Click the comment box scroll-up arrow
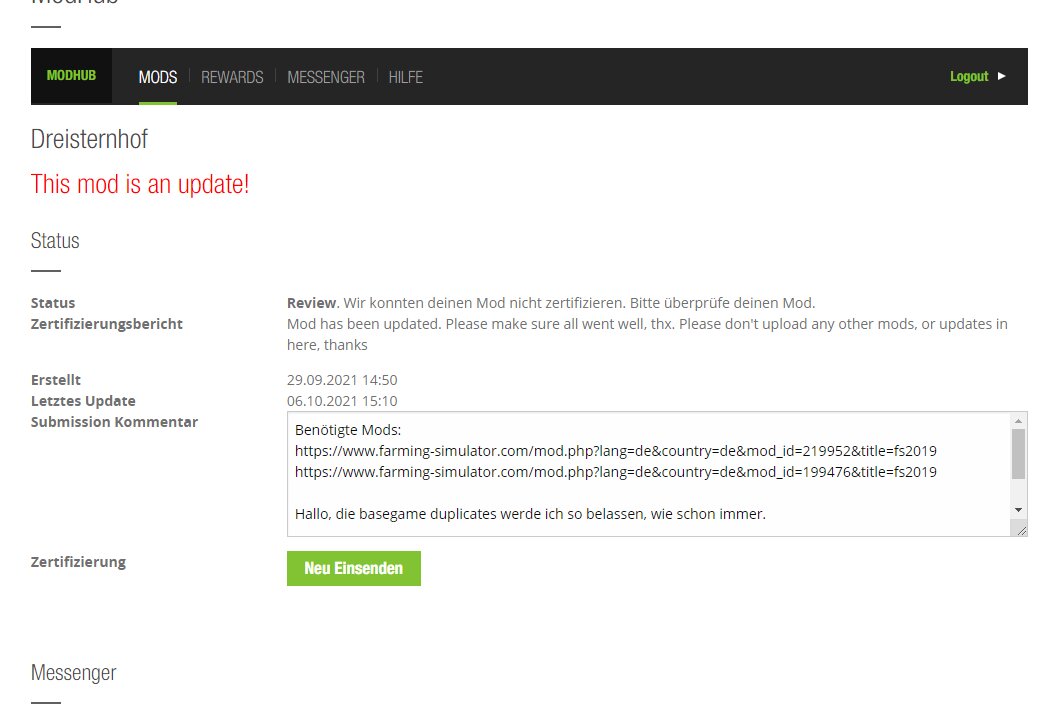 (x=1018, y=420)
